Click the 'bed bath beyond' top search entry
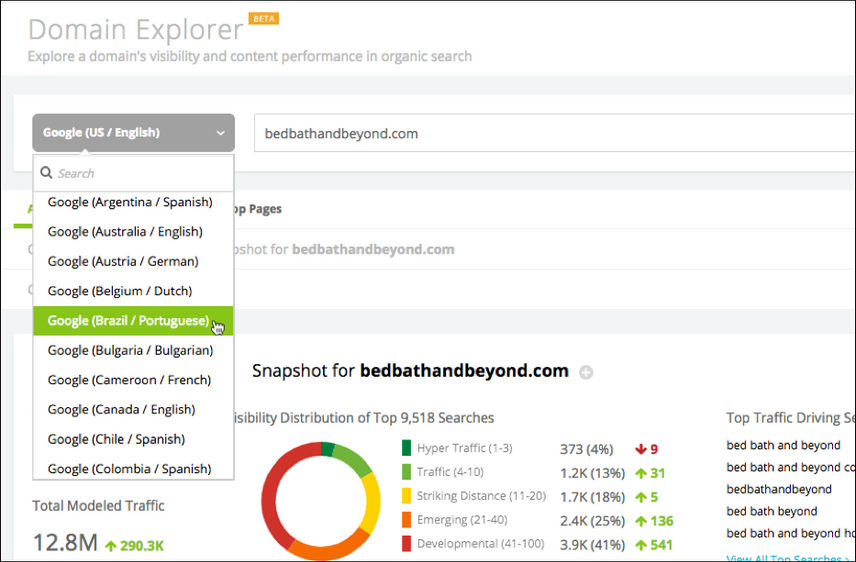Screen dimensions: 856x562 click(x=772, y=511)
